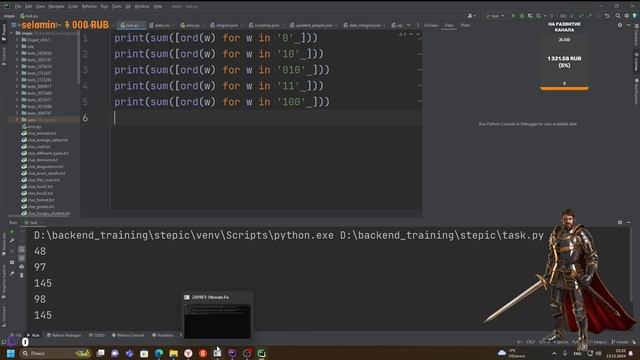
Task: Expand the venv folder in project tree
Action: (x=17, y=120)
